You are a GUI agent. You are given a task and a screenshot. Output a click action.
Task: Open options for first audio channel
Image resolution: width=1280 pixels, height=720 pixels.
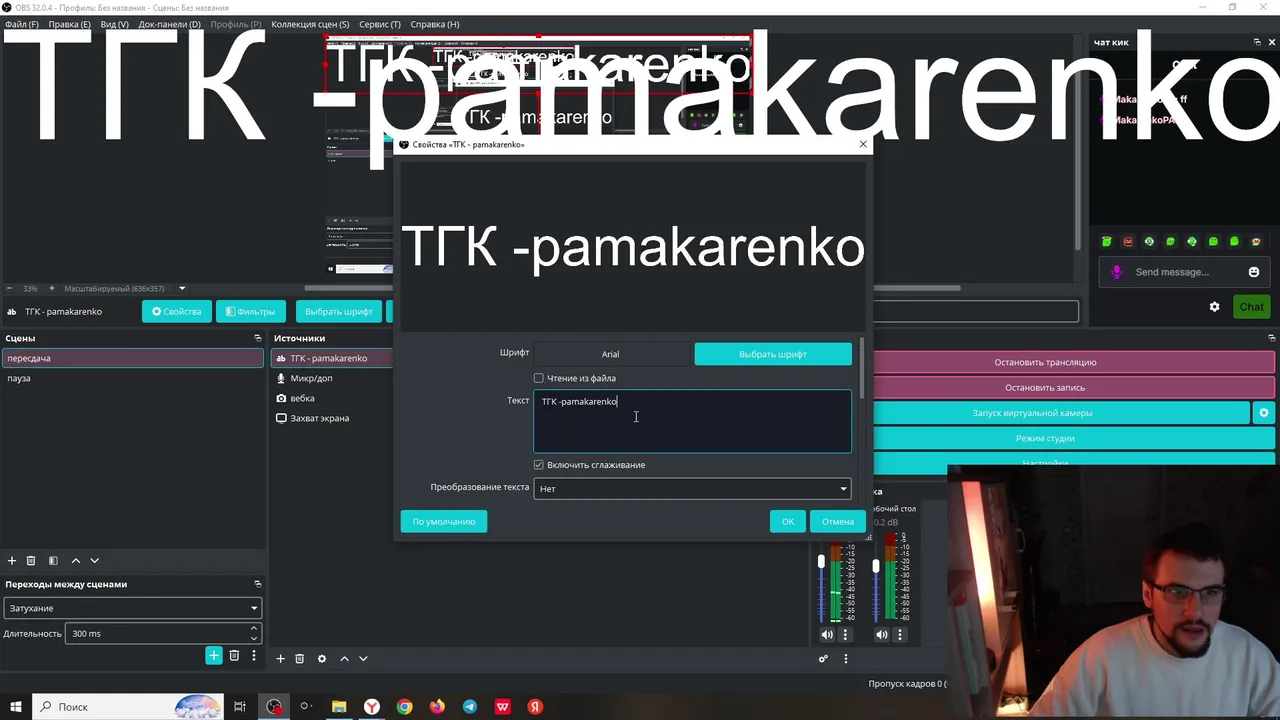(845, 634)
